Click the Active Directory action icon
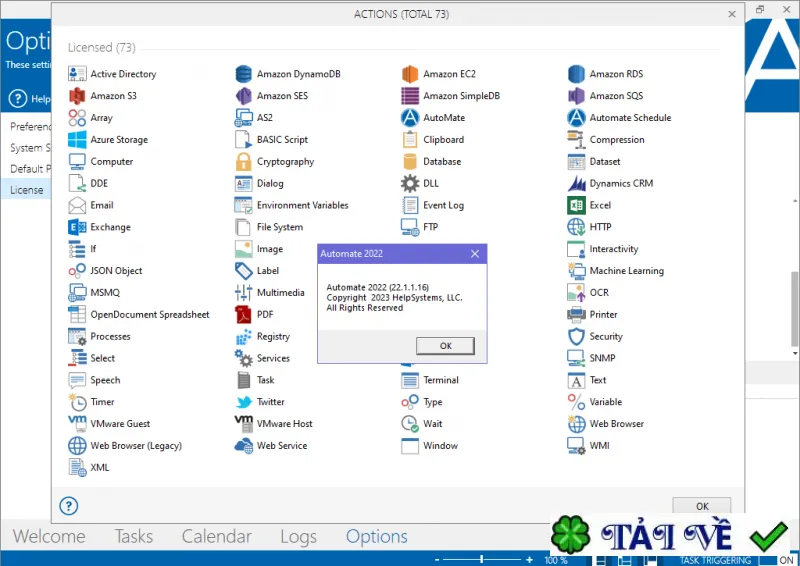Image resolution: width=800 pixels, height=566 pixels. [77, 74]
